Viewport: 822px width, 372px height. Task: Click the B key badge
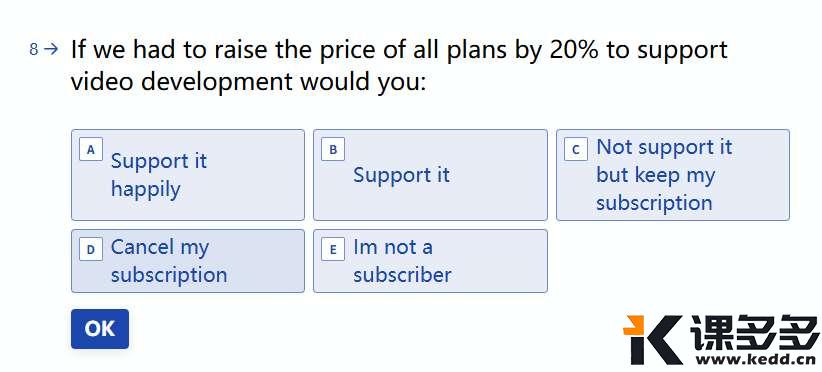coord(333,149)
